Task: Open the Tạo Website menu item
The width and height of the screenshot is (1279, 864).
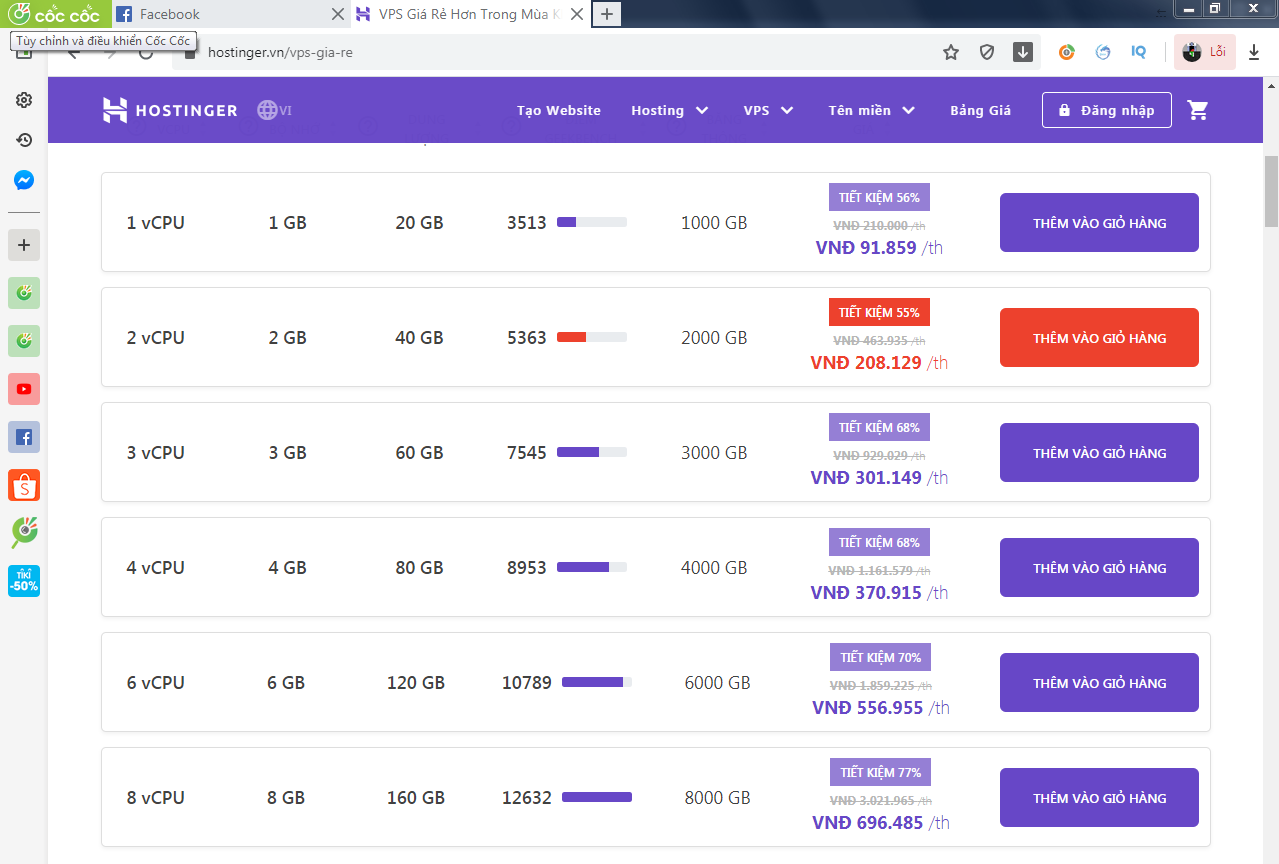Action: click(559, 110)
